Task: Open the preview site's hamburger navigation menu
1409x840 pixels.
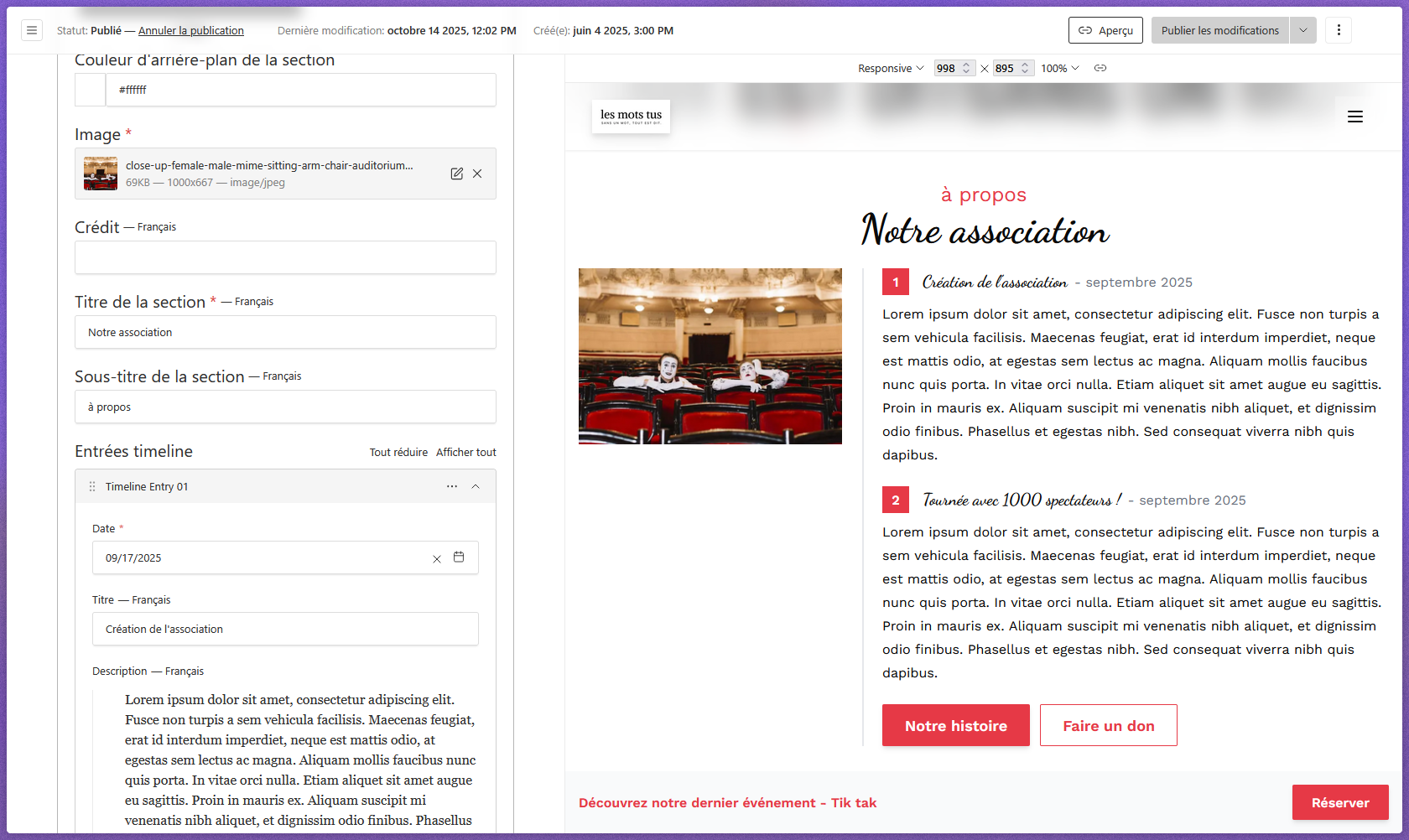Action: click(1355, 117)
